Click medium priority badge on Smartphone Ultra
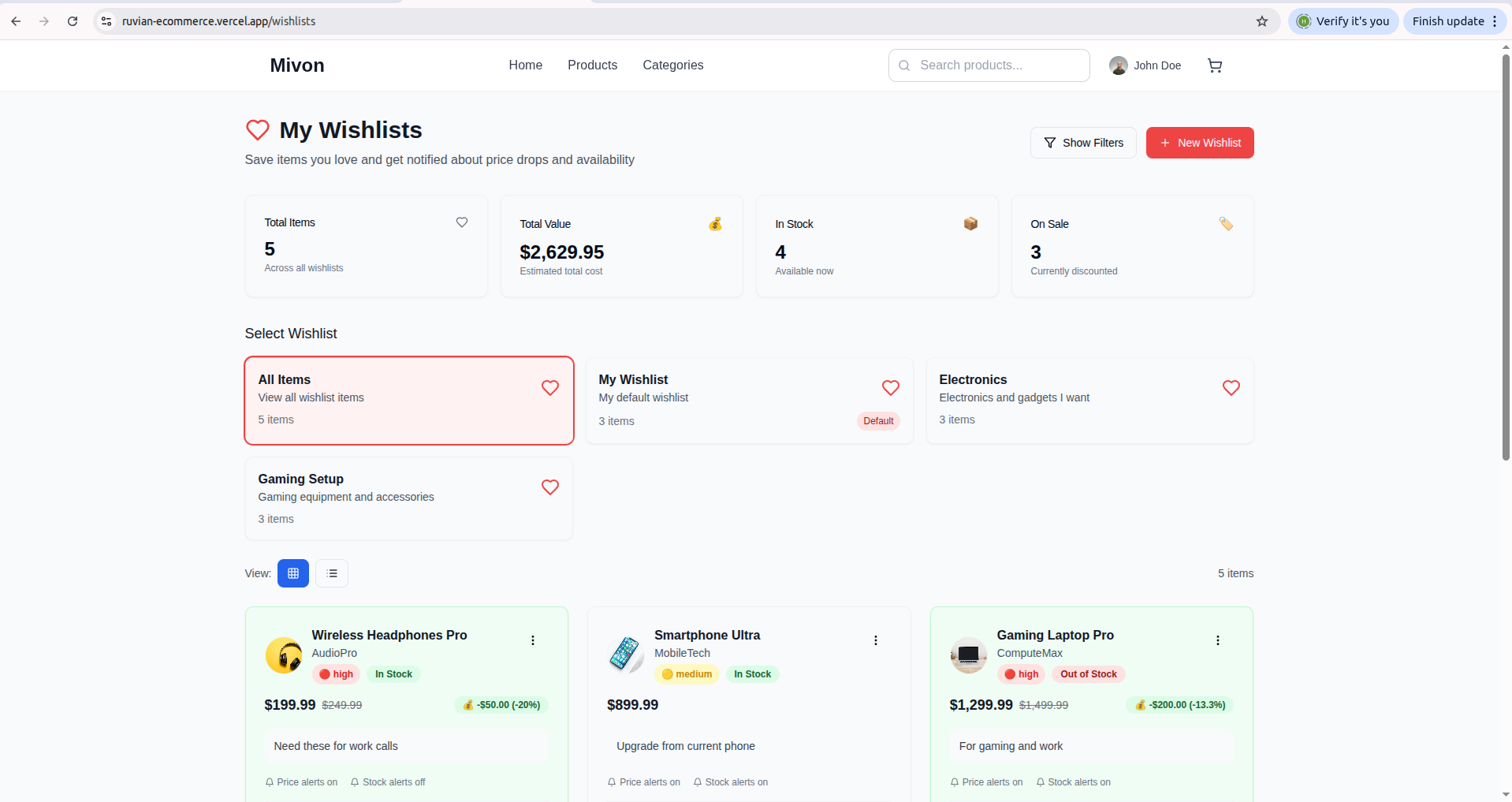Image resolution: width=1512 pixels, height=802 pixels. pyautogui.click(x=687, y=674)
